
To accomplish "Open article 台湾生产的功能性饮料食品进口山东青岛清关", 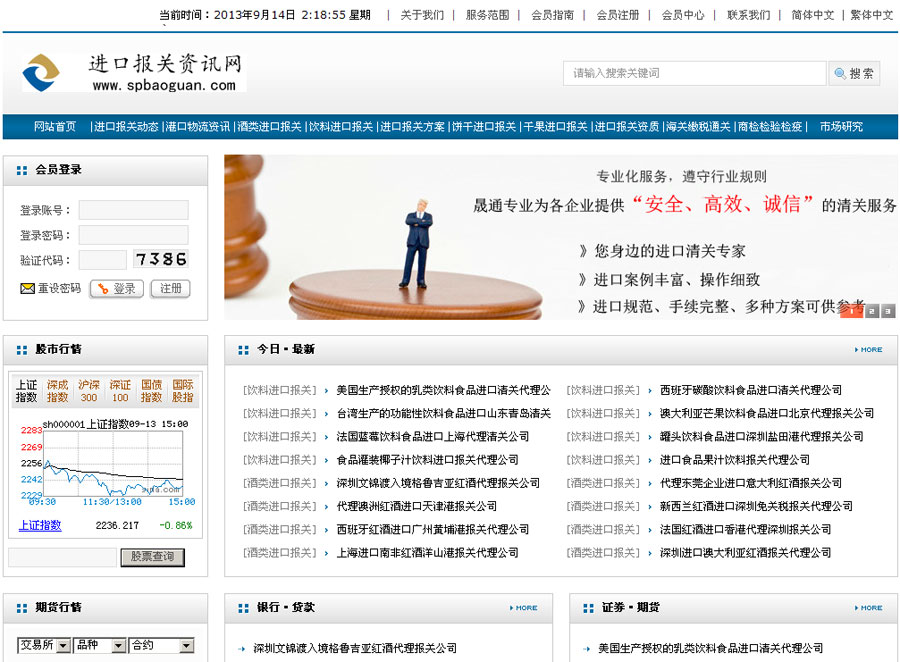I will 444,413.
